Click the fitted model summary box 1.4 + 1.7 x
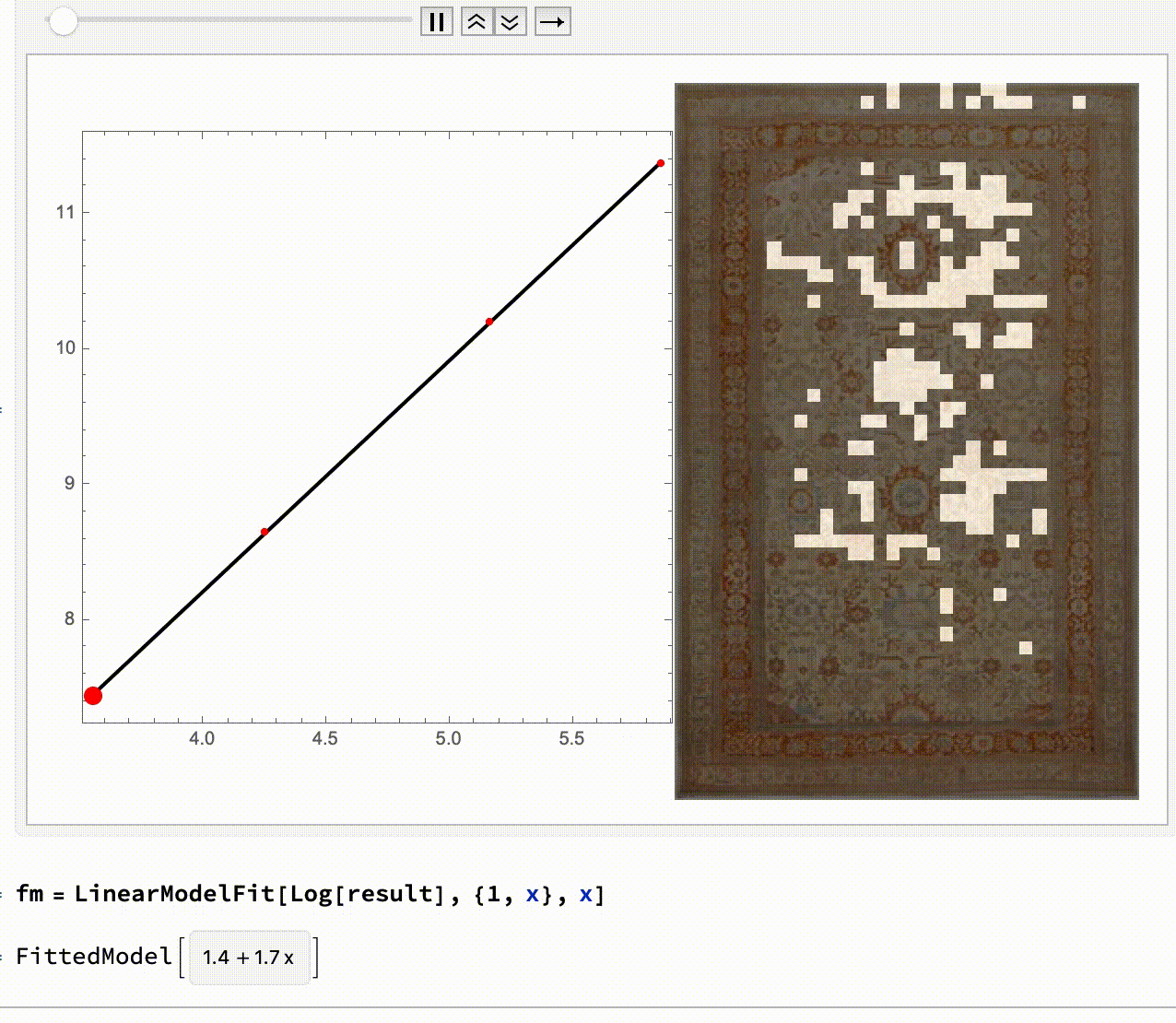Viewport: 1176px width, 1023px height. pyautogui.click(x=249, y=958)
